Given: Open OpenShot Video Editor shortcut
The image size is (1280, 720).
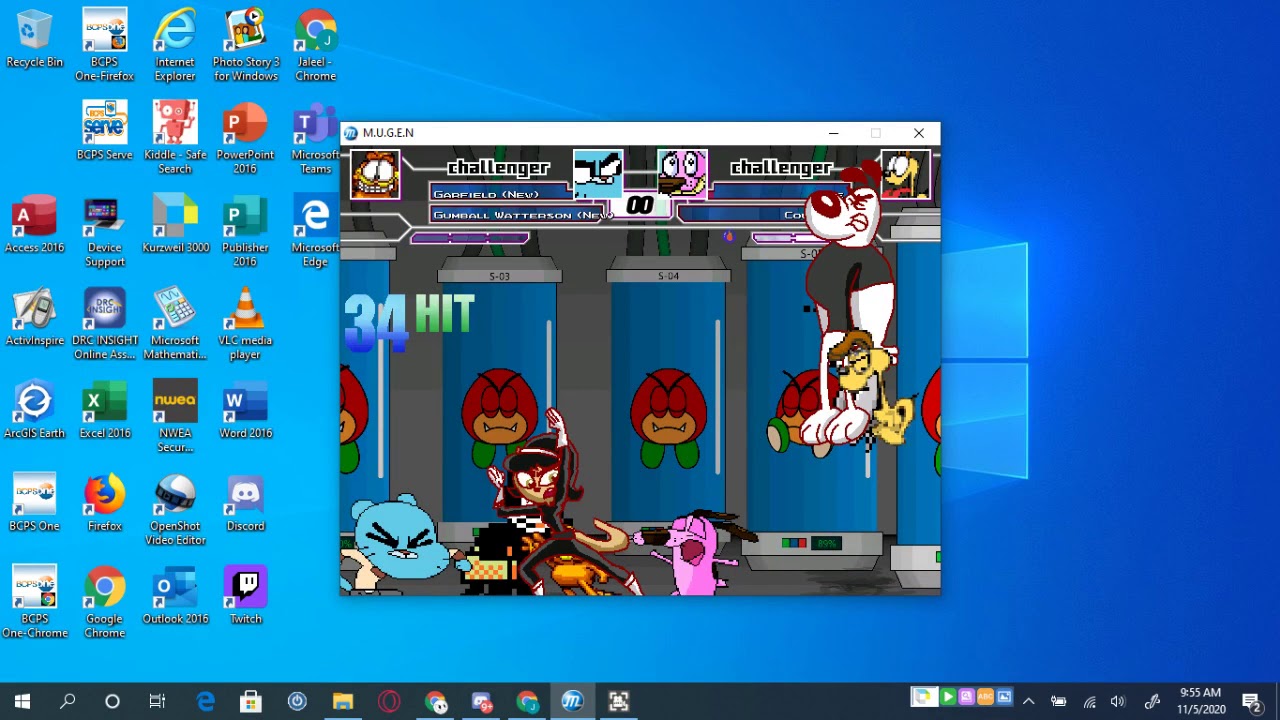Looking at the screenshot, I should pyautogui.click(x=175, y=510).
